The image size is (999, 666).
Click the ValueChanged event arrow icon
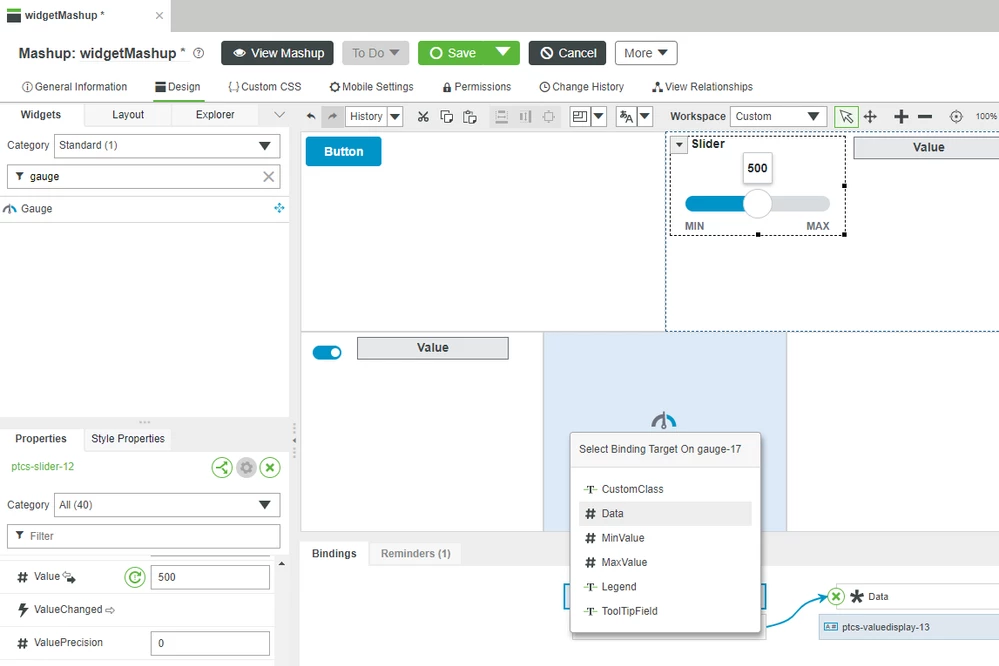110,611
